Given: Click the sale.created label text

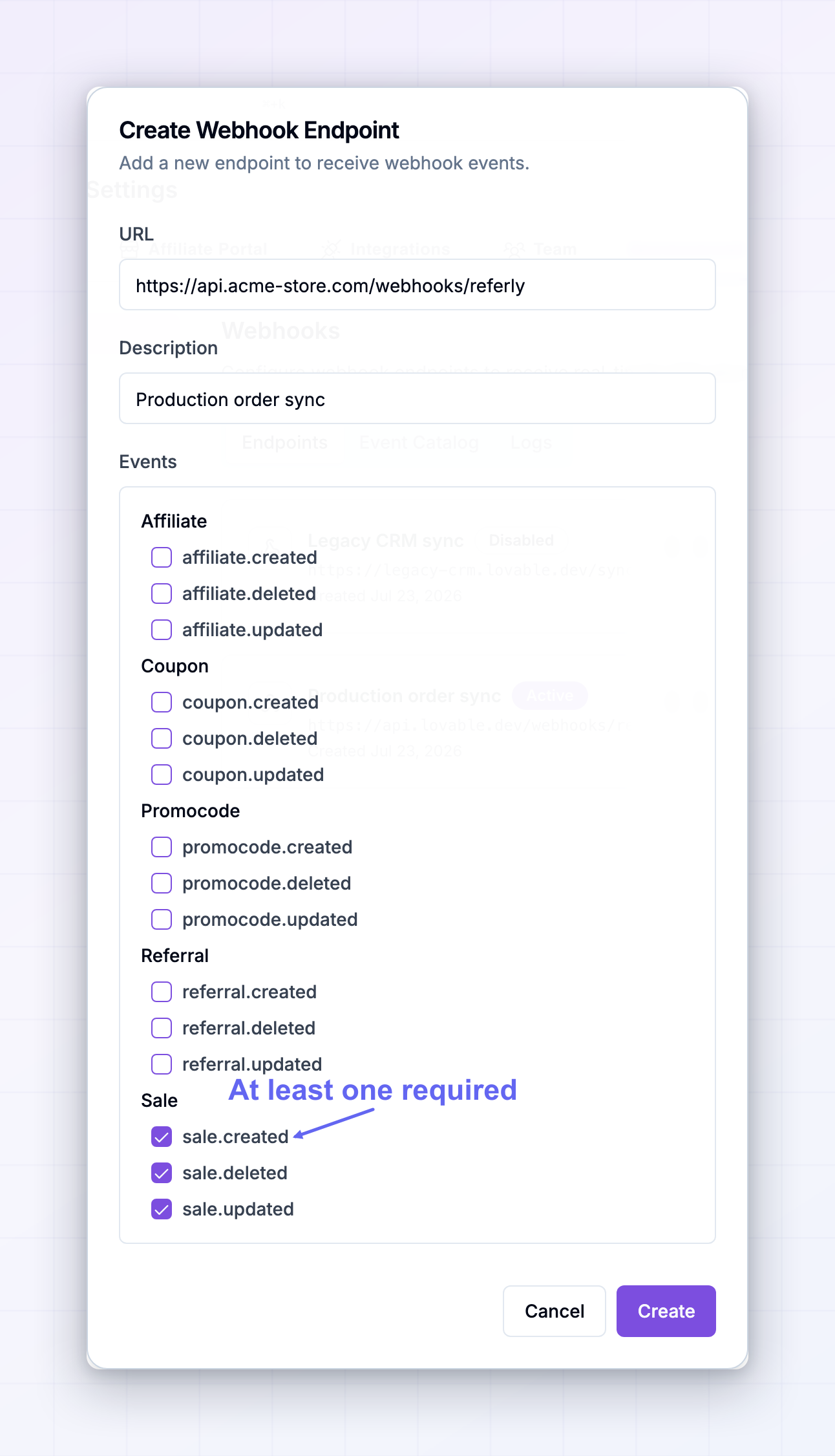Looking at the screenshot, I should 235,1137.
